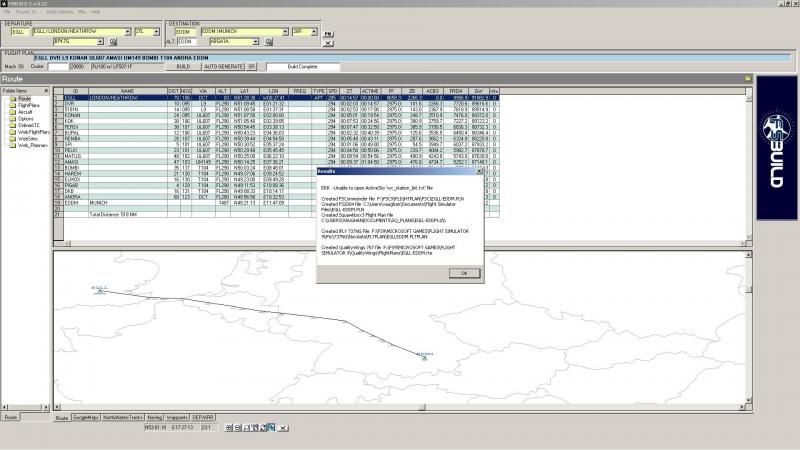Click OK in the Results dialog
The height and width of the screenshot is (450, 800).
464,273
